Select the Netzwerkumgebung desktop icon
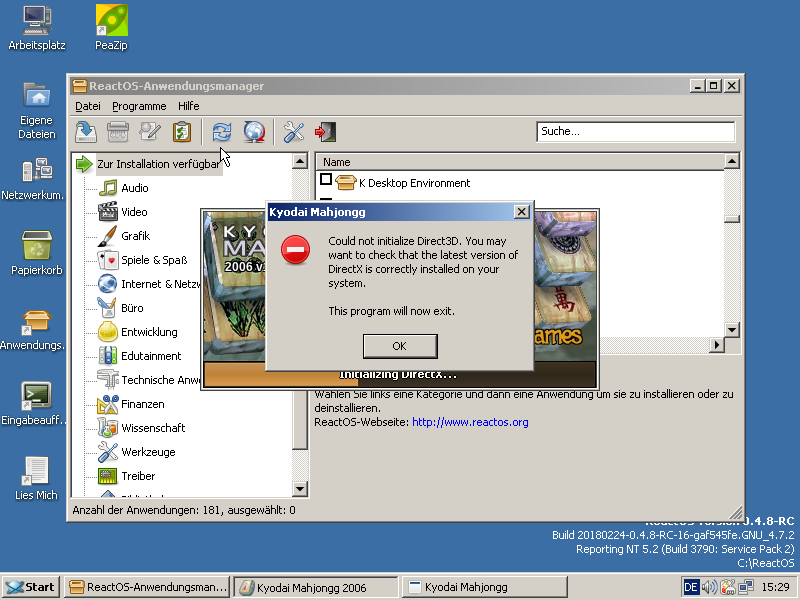 pyautogui.click(x=33, y=179)
